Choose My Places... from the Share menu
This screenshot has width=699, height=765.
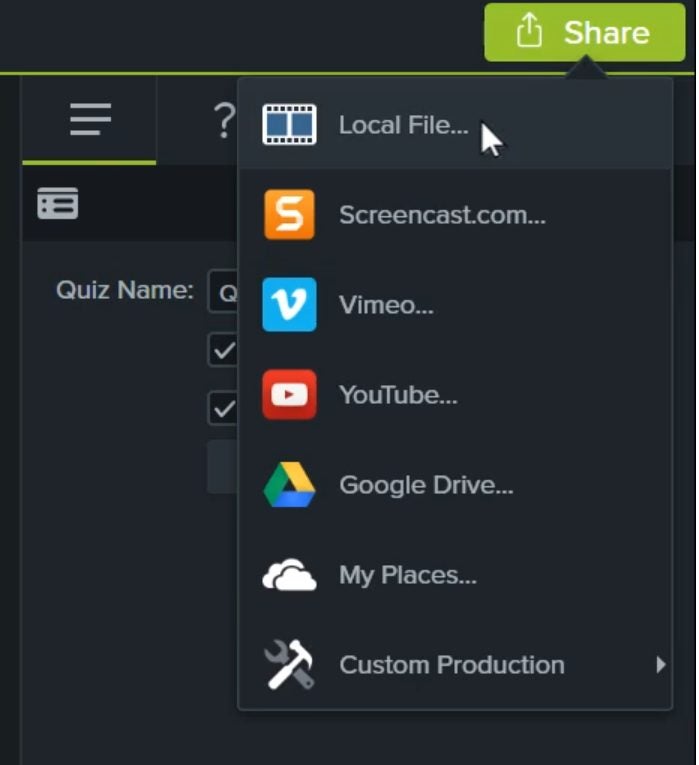pyautogui.click(x=455, y=575)
